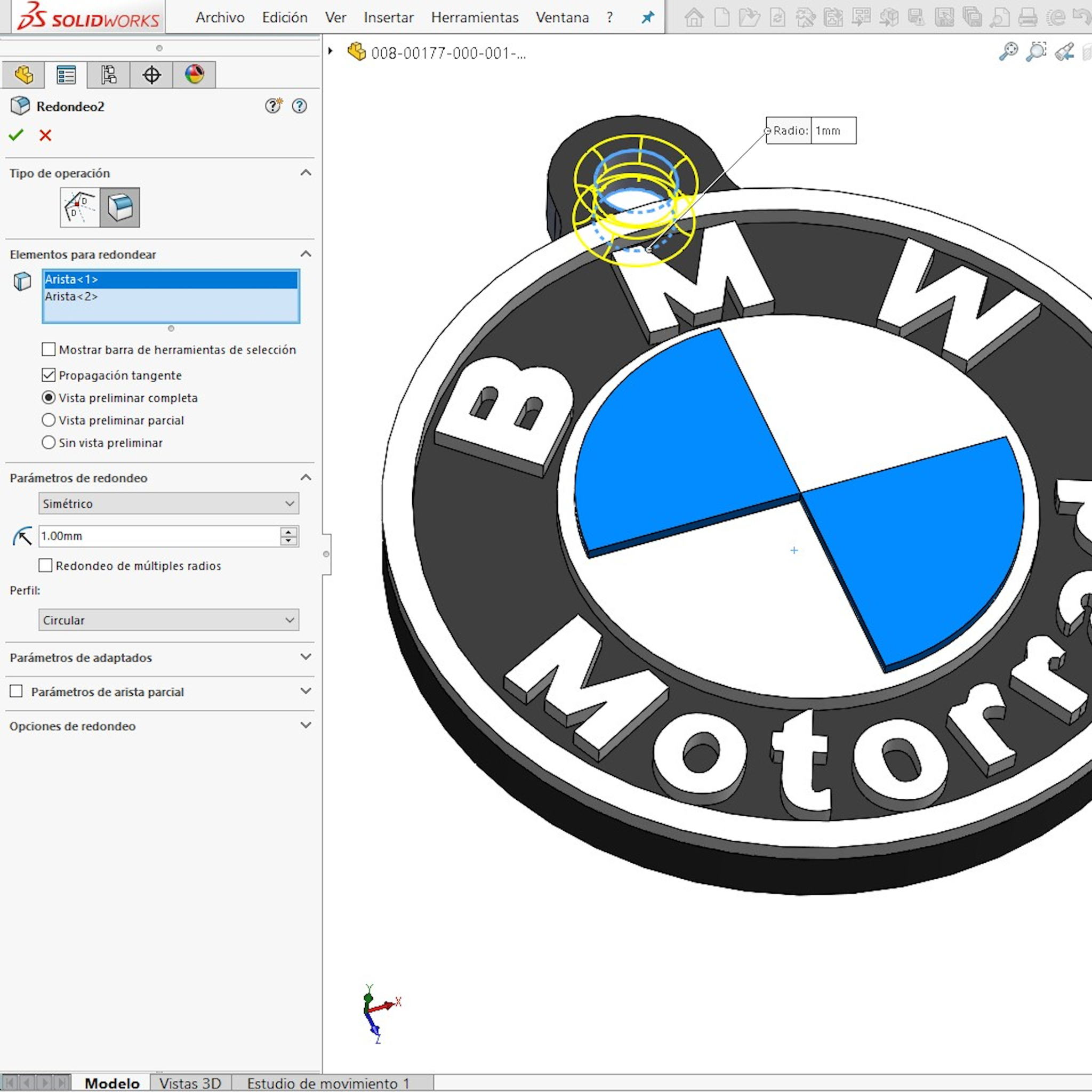Select the FilletXpert manual fillet type icon

(x=81, y=207)
